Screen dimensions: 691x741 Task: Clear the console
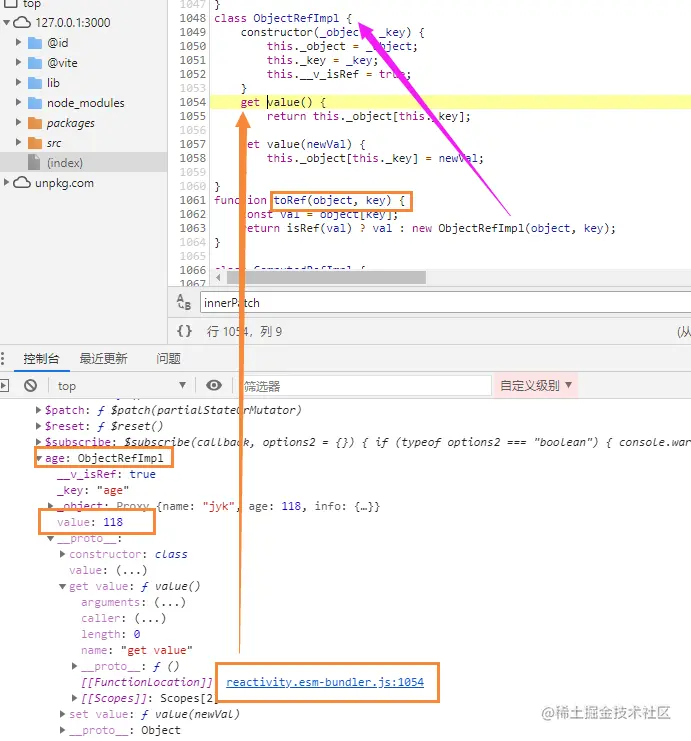pyautogui.click(x=30, y=386)
